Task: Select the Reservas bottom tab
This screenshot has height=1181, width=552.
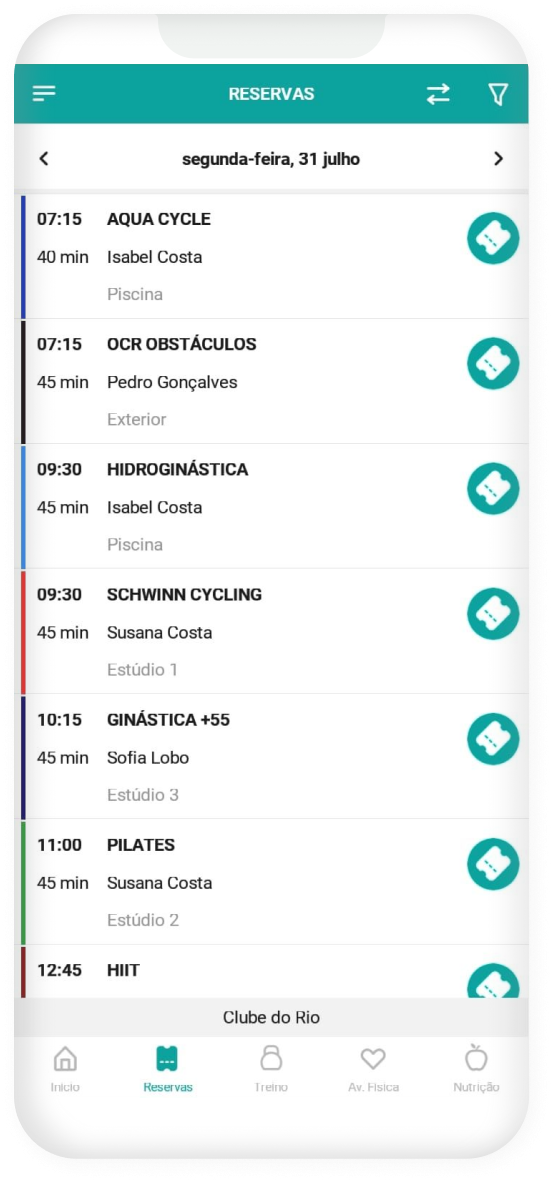Action: click(168, 1068)
